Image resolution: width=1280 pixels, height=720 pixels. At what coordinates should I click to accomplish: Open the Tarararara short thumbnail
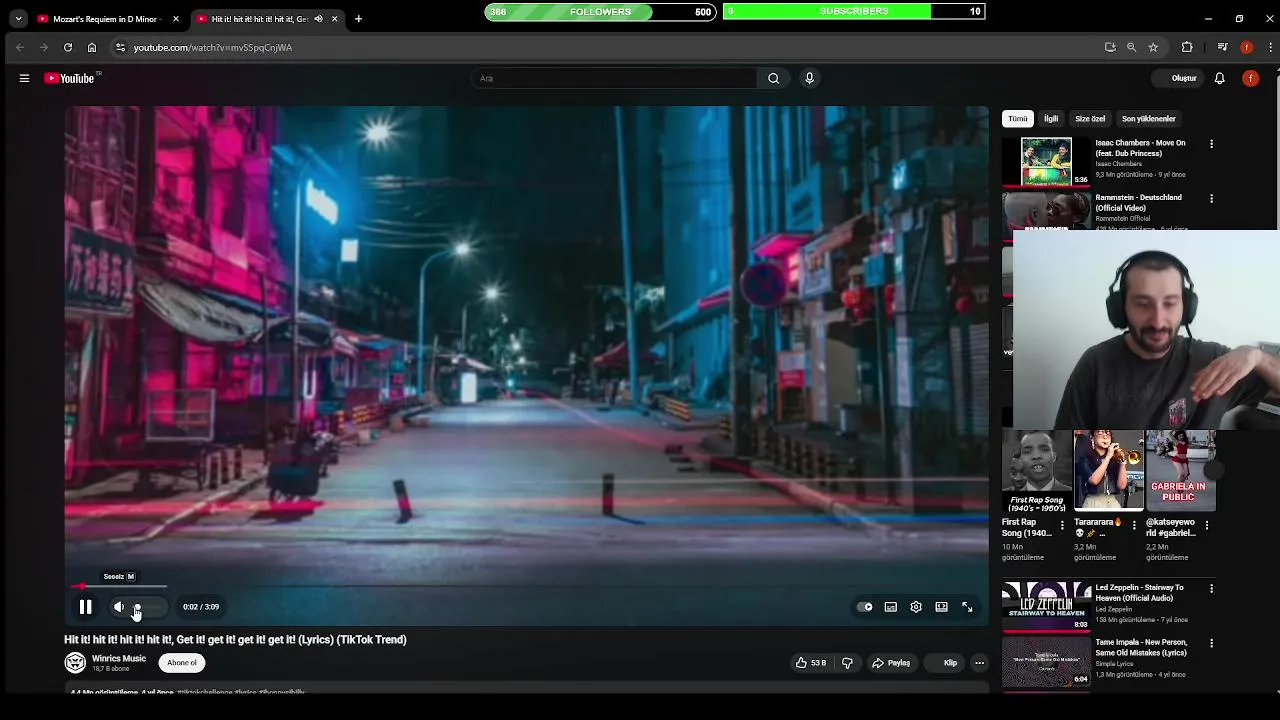pos(1108,471)
